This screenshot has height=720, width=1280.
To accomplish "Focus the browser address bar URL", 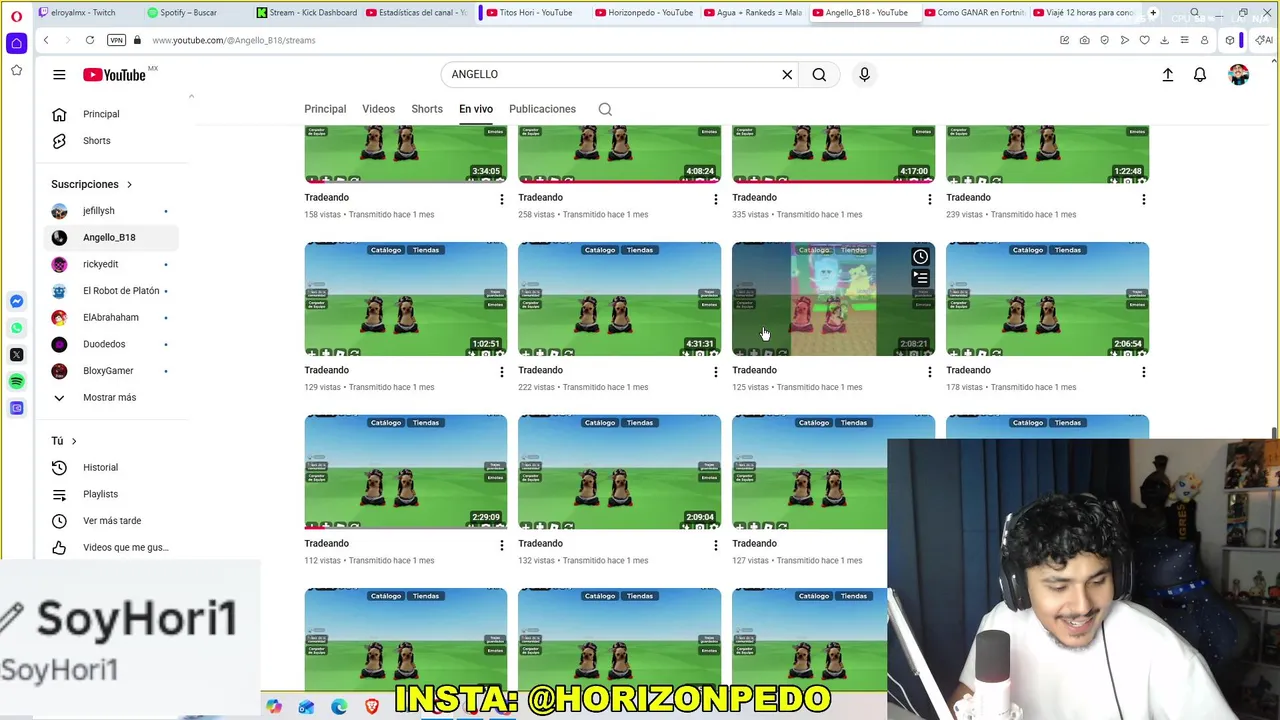I will pyautogui.click(x=233, y=40).
